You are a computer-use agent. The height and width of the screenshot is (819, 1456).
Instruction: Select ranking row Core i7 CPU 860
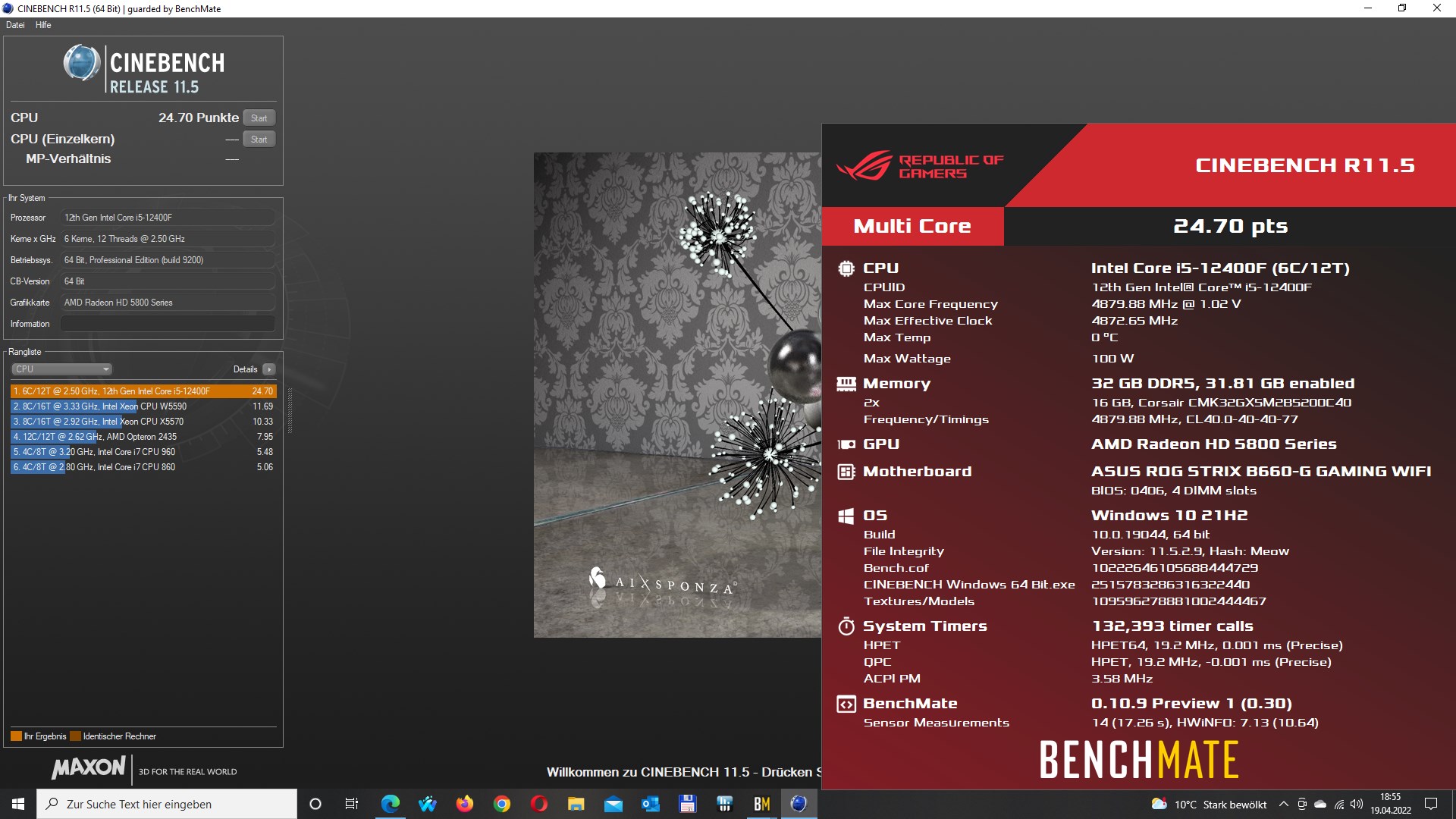143,467
